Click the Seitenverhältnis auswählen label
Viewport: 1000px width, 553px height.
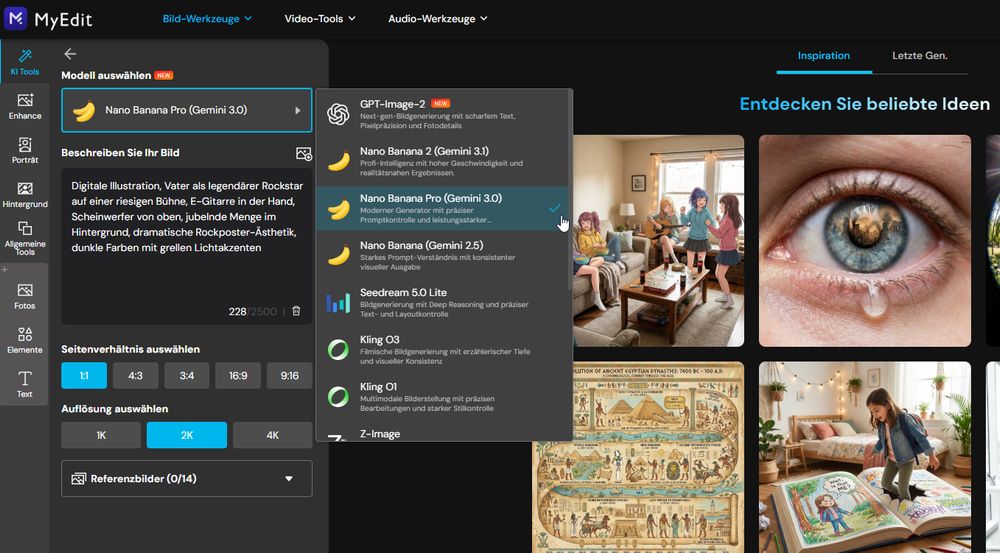click(x=130, y=349)
